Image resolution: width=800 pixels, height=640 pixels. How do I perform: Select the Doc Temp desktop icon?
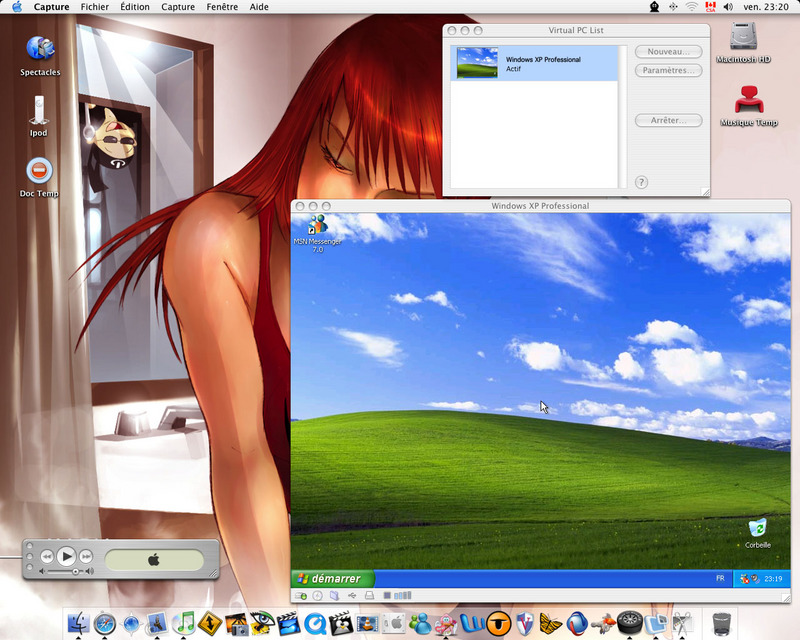pos(39,178)
